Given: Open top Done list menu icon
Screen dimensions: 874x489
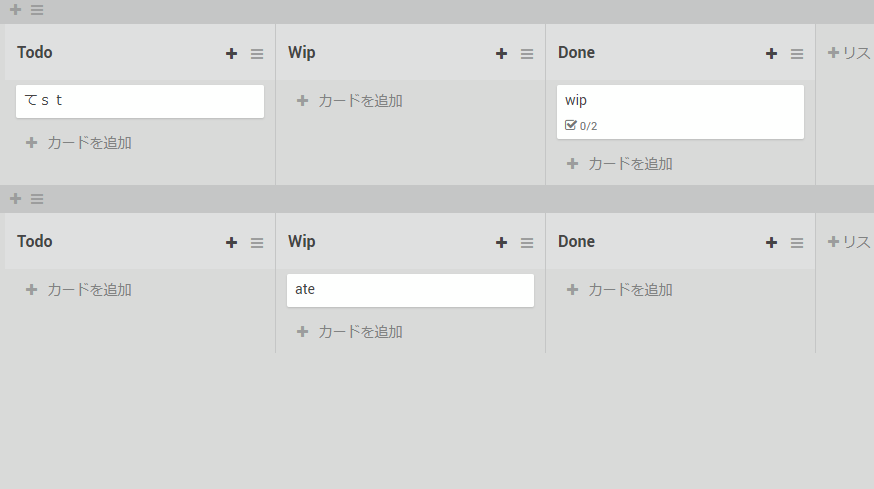Looking at the screenshot, I should 797,54.
